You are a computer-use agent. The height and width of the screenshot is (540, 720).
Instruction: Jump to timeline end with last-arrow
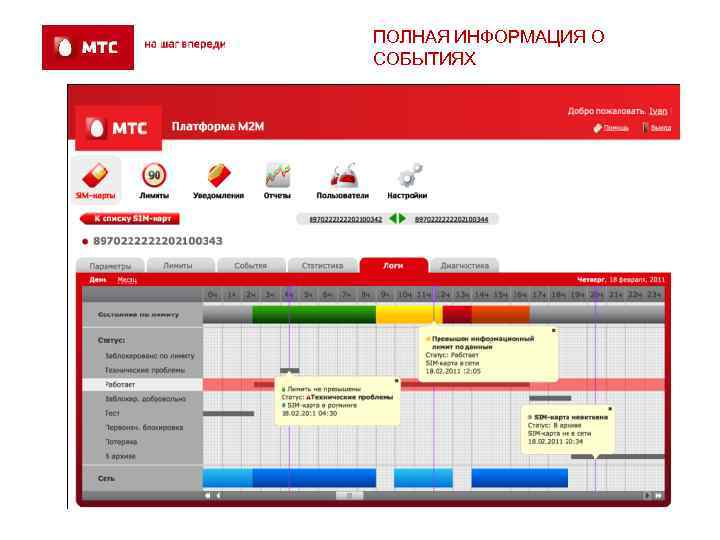click(658, 495)
